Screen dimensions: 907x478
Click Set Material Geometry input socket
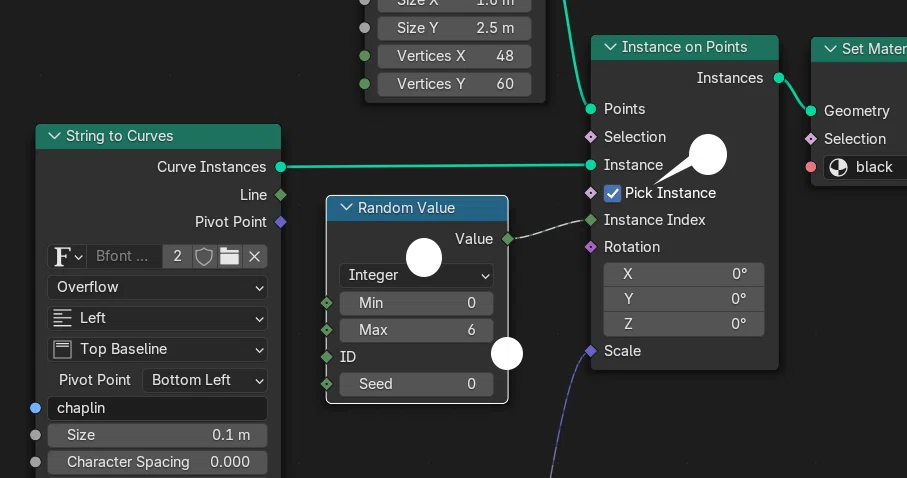(x=811, y=111)
